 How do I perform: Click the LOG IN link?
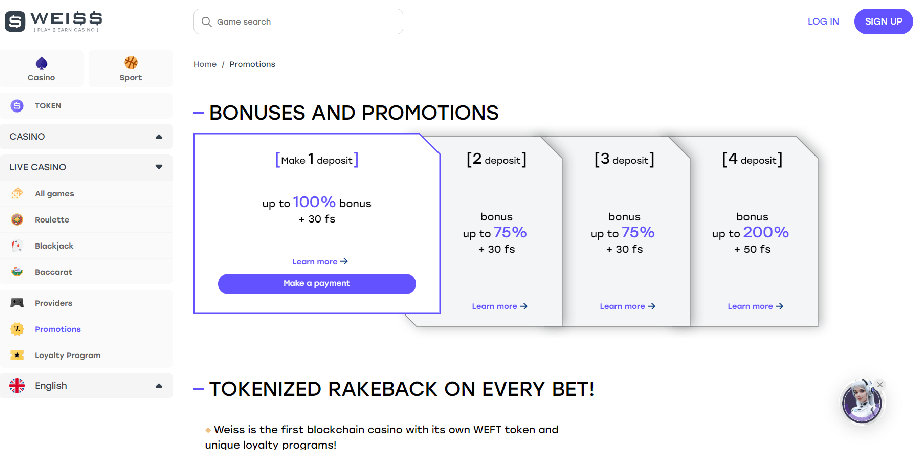pyautogui.click(x=823, y=21)
